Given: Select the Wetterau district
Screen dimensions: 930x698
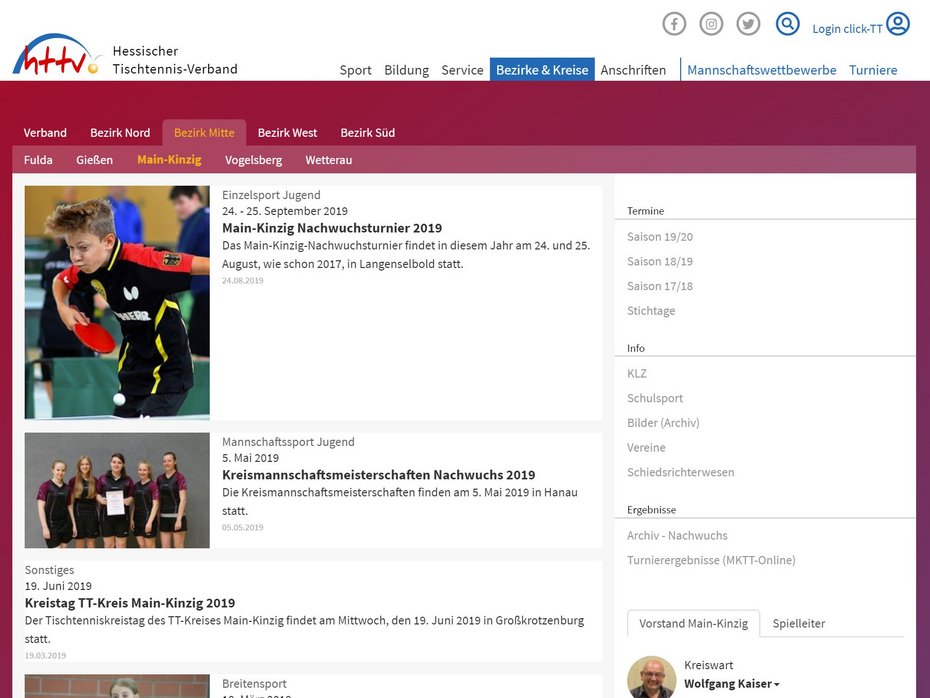Looking at the screenshot, I should (329, 160).
